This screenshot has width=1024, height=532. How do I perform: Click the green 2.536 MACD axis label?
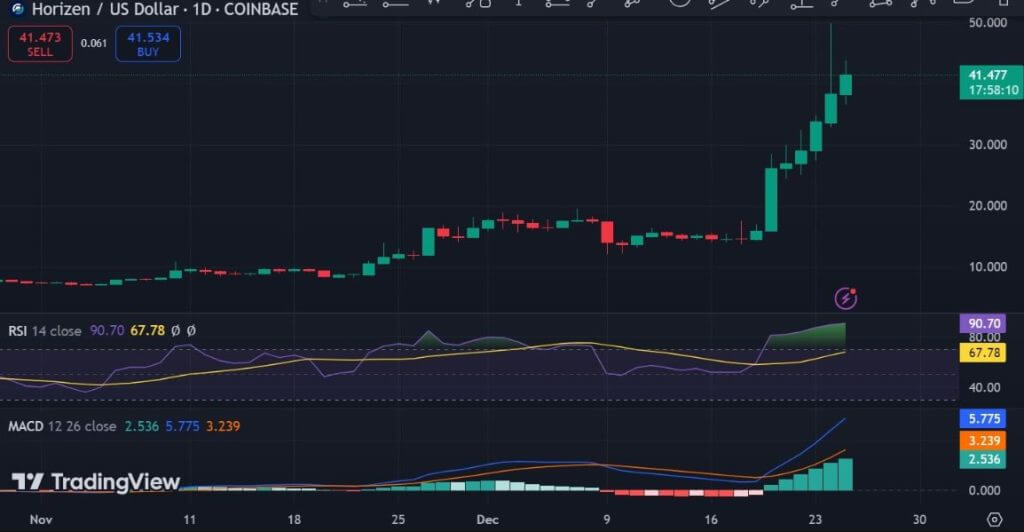point(984,460)
